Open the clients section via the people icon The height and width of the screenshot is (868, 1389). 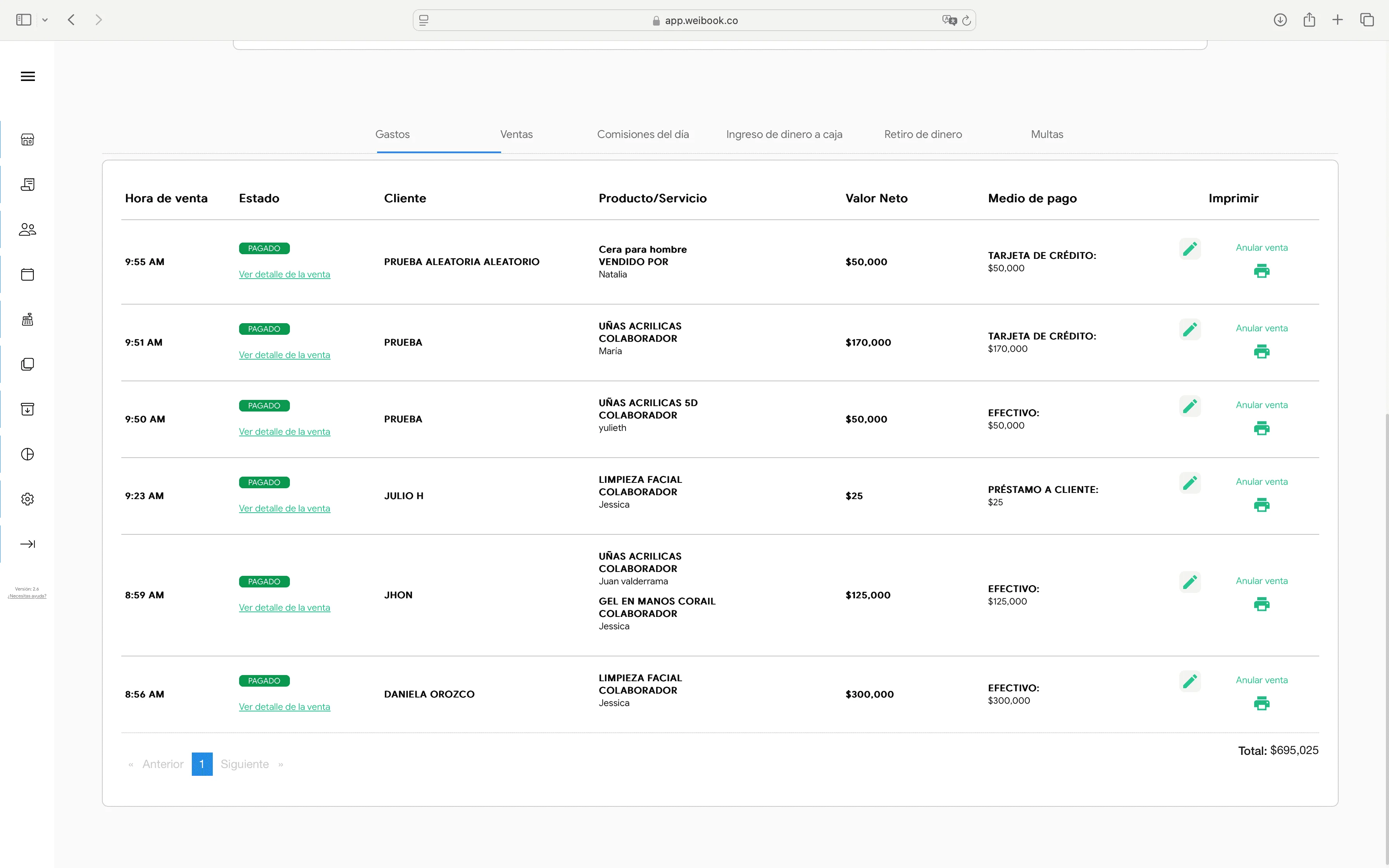click(27, 229)
